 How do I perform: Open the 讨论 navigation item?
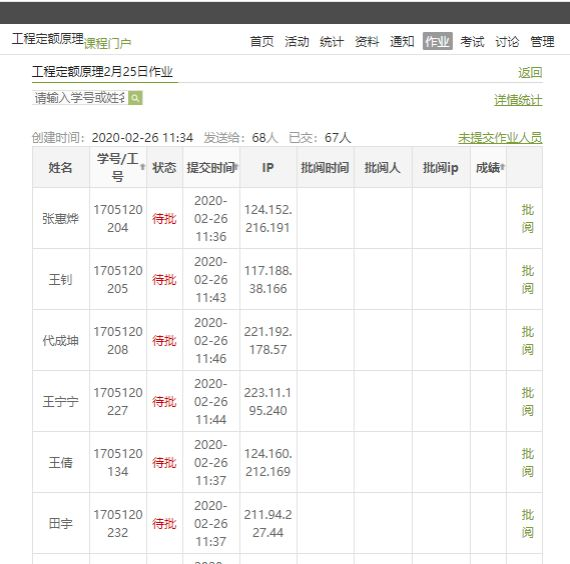[x=507, y=41]
